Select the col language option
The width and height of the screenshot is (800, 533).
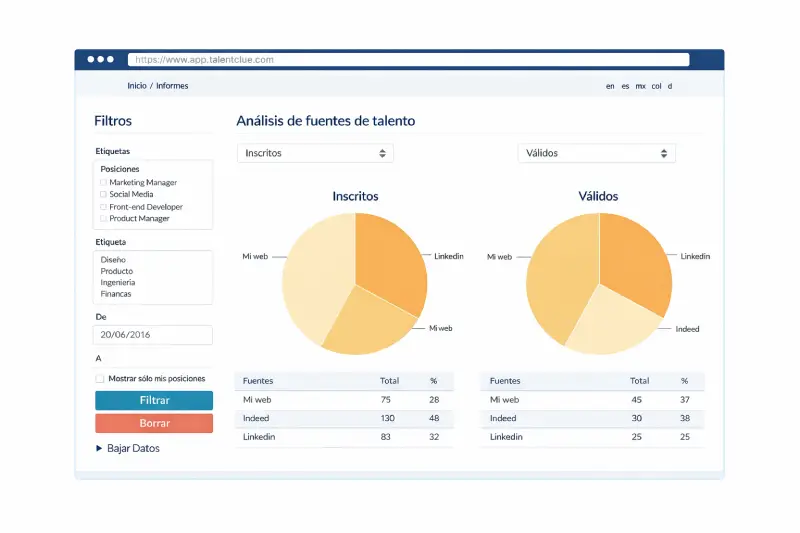click(656, 86)
